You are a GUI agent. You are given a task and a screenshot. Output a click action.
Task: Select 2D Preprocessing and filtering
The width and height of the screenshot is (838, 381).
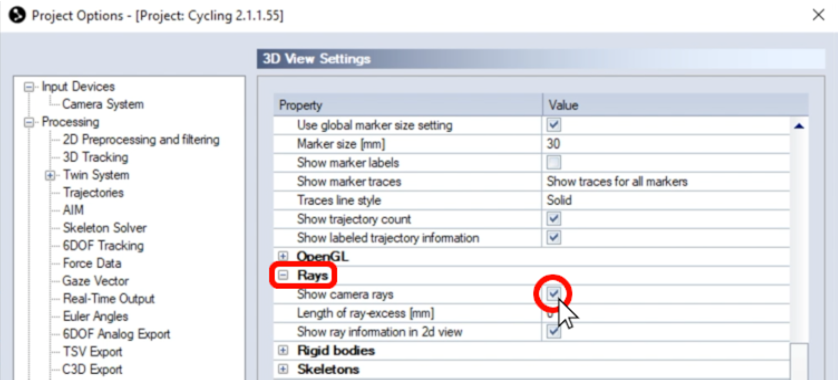[x=141, y=139]
